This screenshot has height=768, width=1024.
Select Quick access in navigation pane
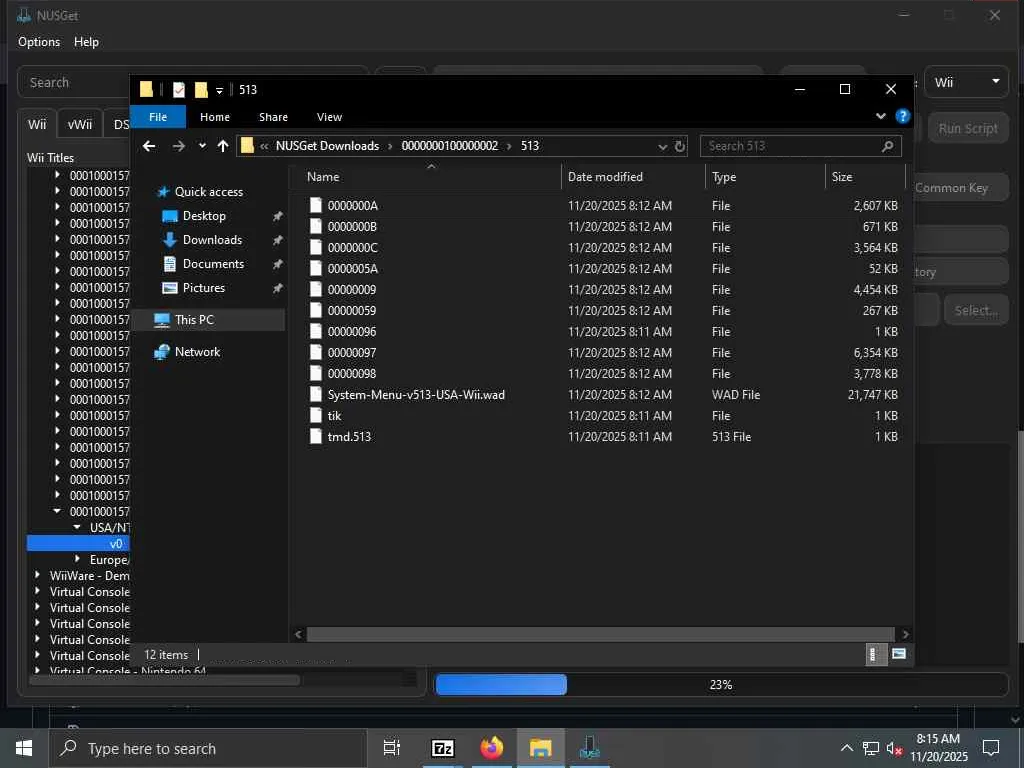pyautogui.click(x=208, y=192)
